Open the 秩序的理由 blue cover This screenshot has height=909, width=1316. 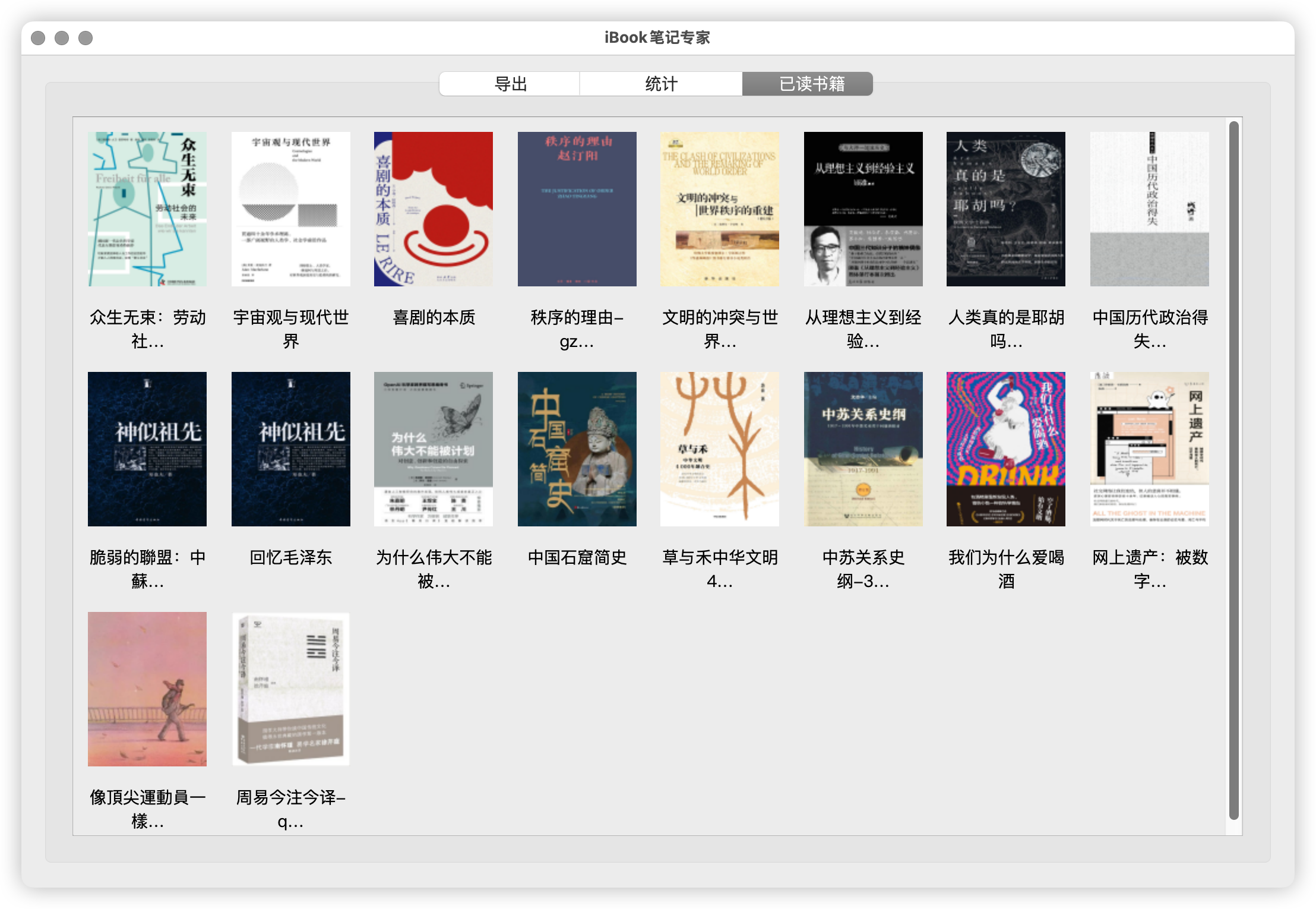point(577,209)
